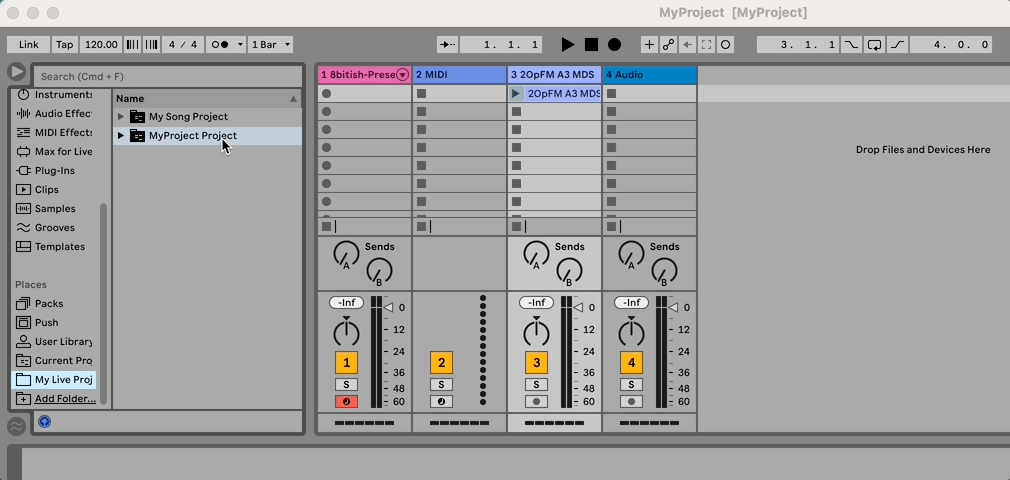Viewport: 1010px width, 480px height.
Task: Click the browser places scrollbar
Action: (x=103, y=303)
